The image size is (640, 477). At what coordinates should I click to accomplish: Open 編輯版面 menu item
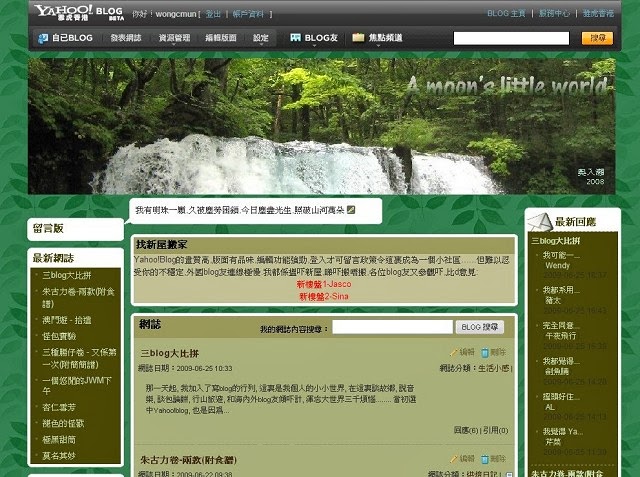point(221,38)
